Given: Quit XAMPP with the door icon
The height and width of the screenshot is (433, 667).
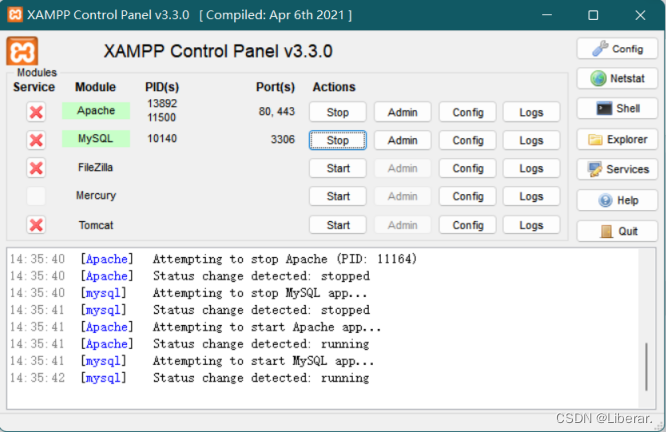Looking at the screenshot, I should click(617, 231).
